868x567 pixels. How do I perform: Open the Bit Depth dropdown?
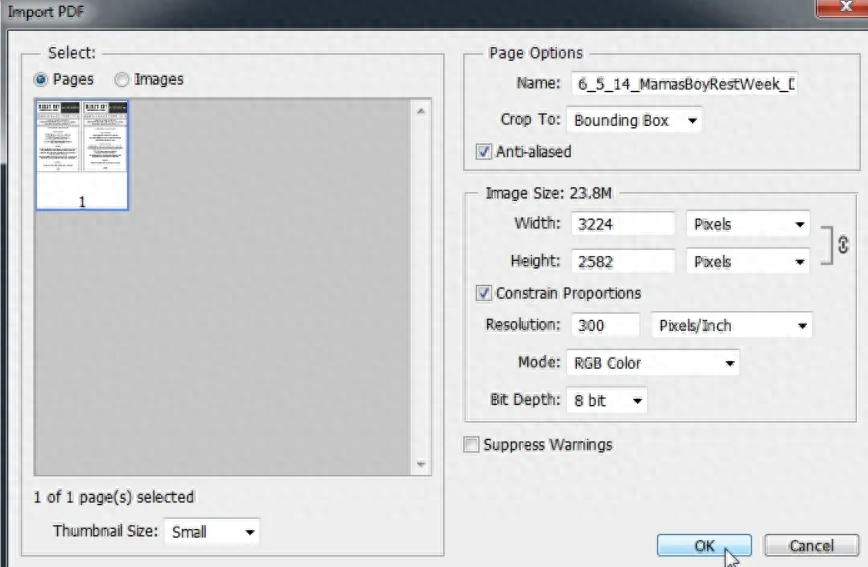(606, 400)
